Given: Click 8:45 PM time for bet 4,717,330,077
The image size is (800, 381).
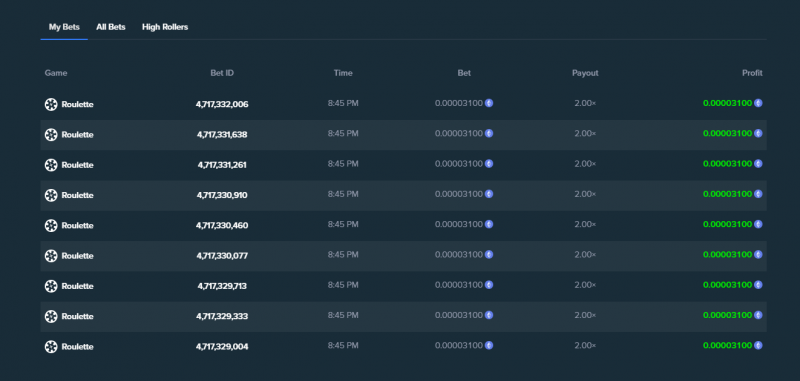Looking at the screenshot, I should click(x=343, y=255).
